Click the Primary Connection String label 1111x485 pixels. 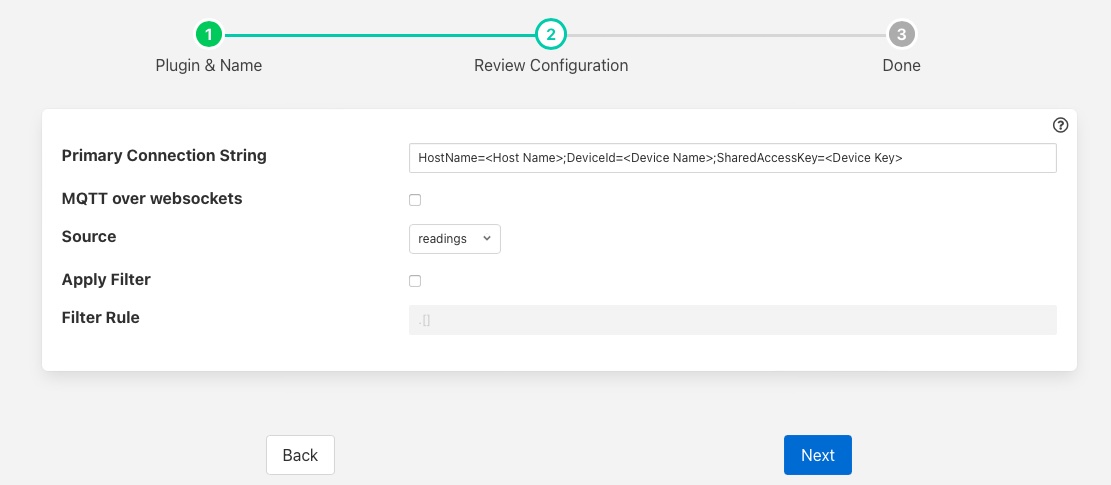pyautogui.click(x=164, y=156)
